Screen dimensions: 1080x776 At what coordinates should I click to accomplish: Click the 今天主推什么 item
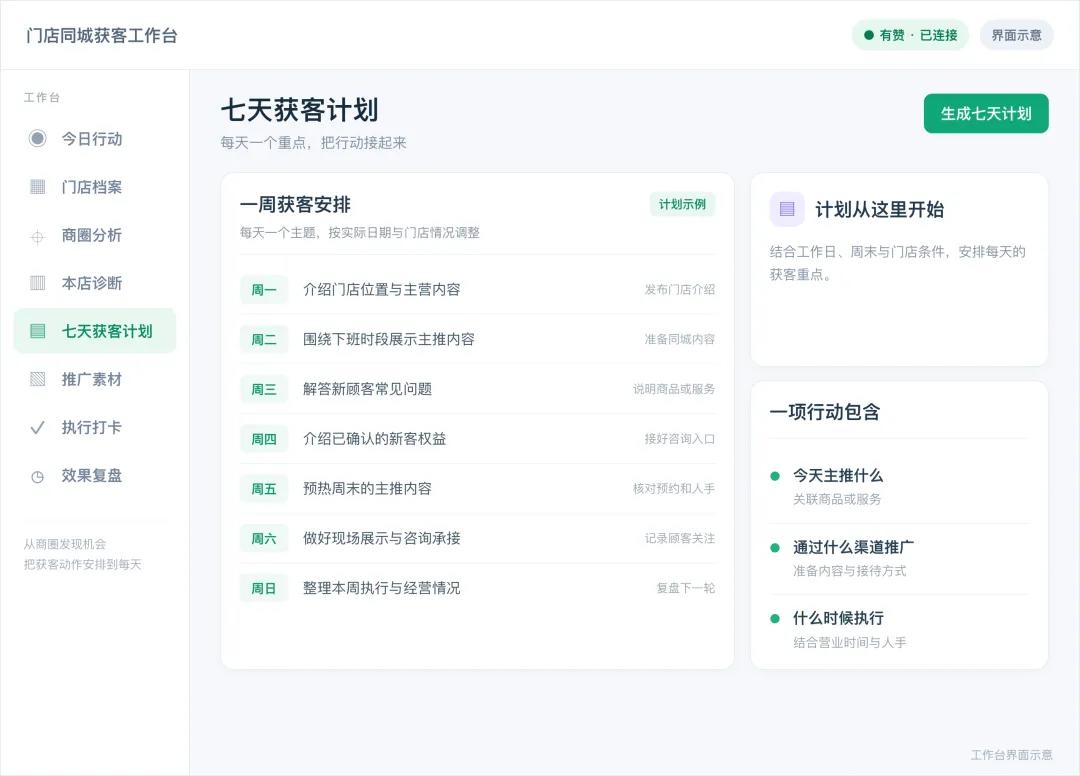point(838,476)
